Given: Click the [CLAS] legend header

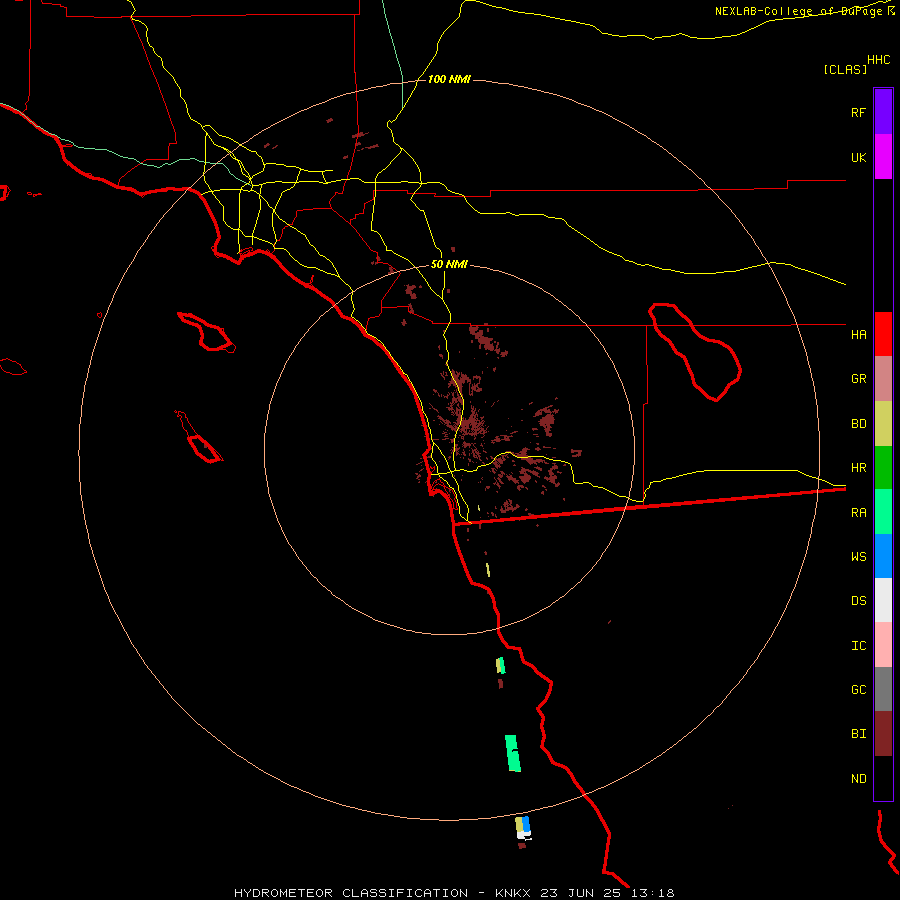Looking at the screenshot, I should click(845, 69).
